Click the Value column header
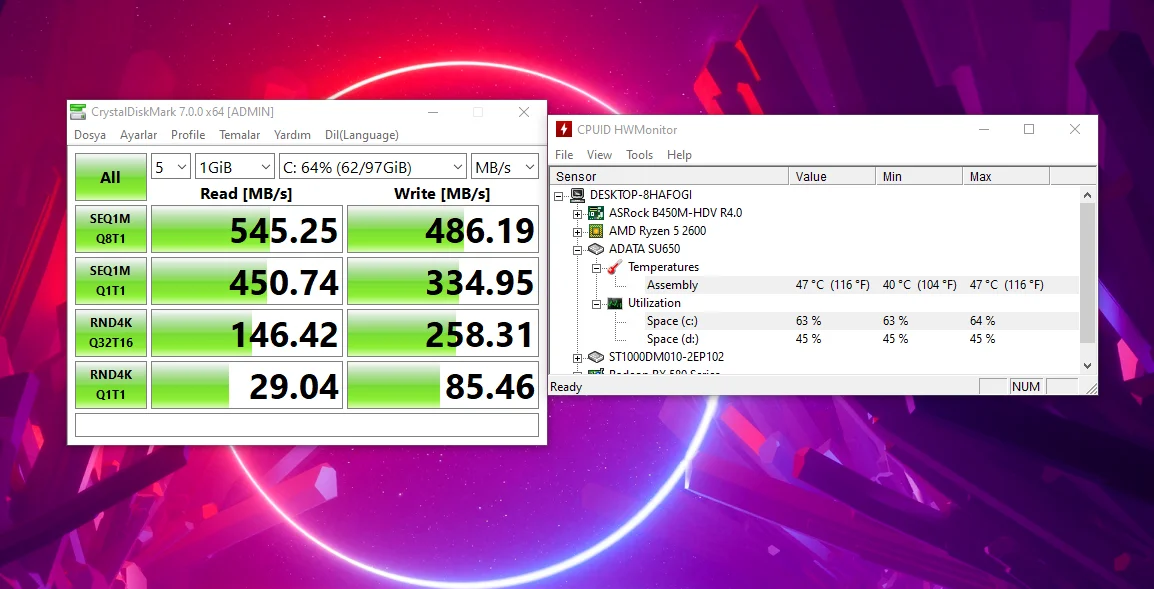The height and width of the screenshot is (589, 1154). 832,177
